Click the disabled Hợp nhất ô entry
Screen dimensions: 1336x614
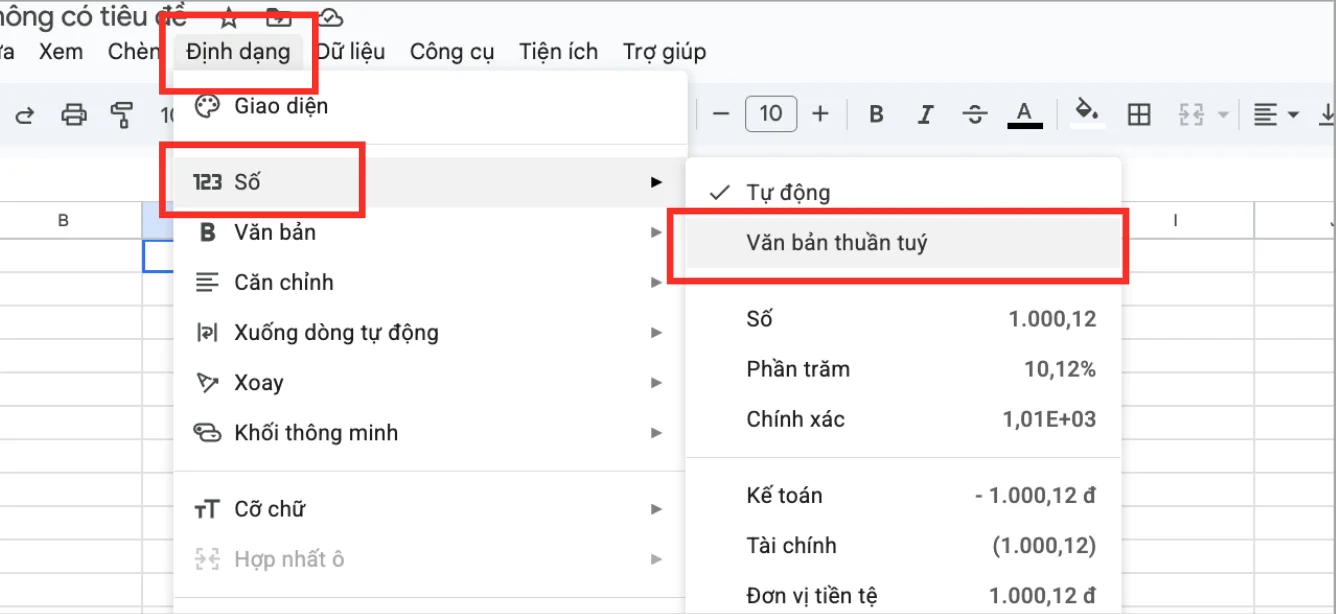click(x=430, y=559)
